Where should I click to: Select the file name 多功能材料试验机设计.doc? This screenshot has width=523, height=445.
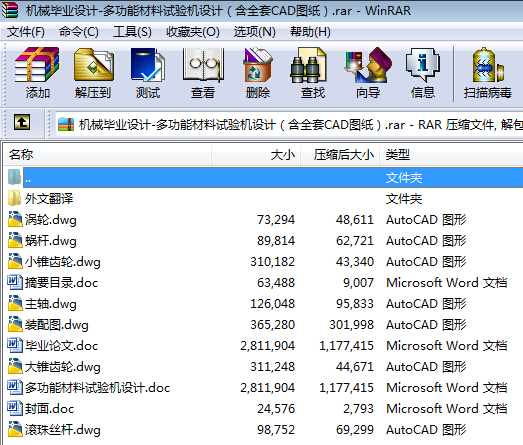coord(97,388)
